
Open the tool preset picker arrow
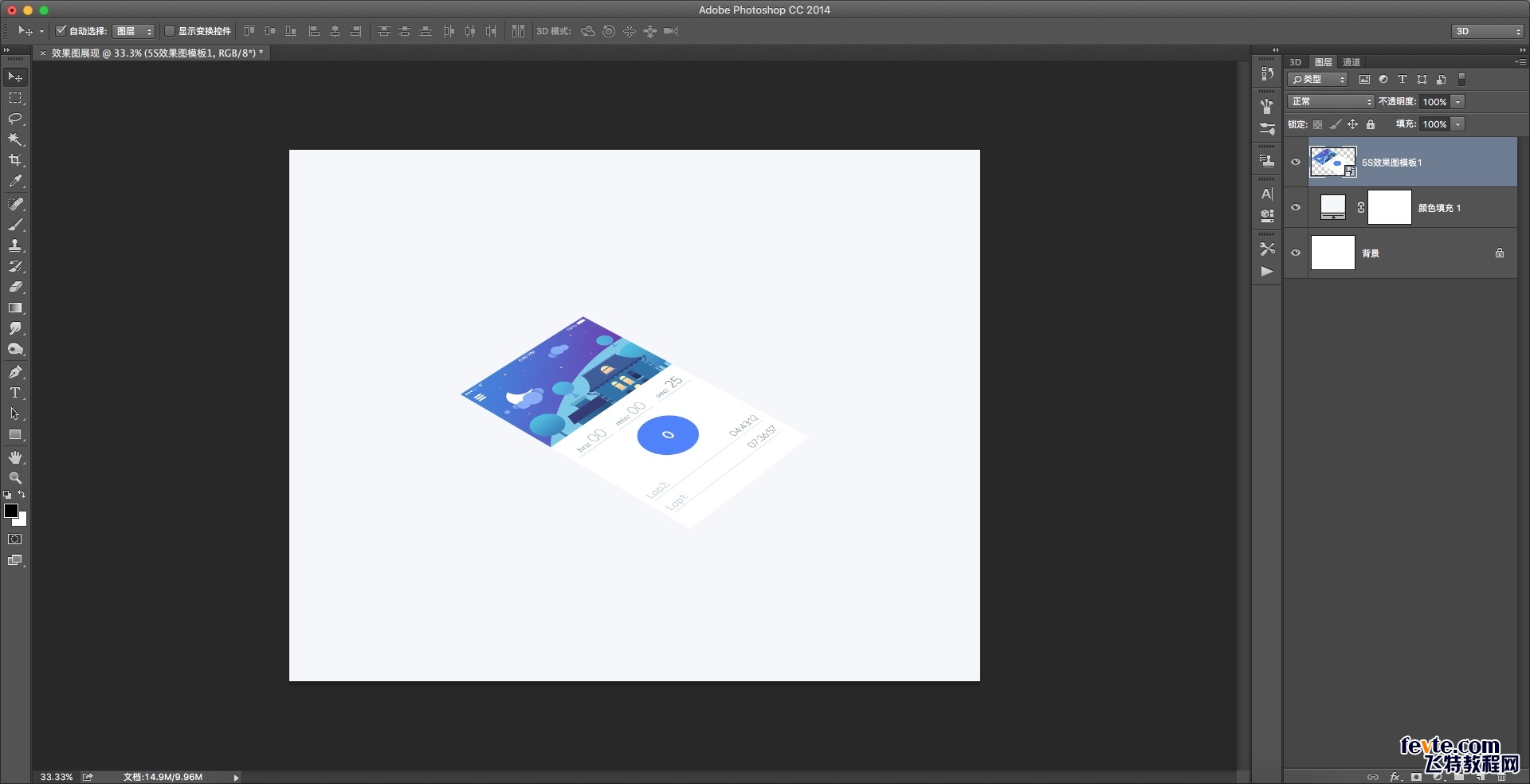pyautogui.click(x=41, y=32)
